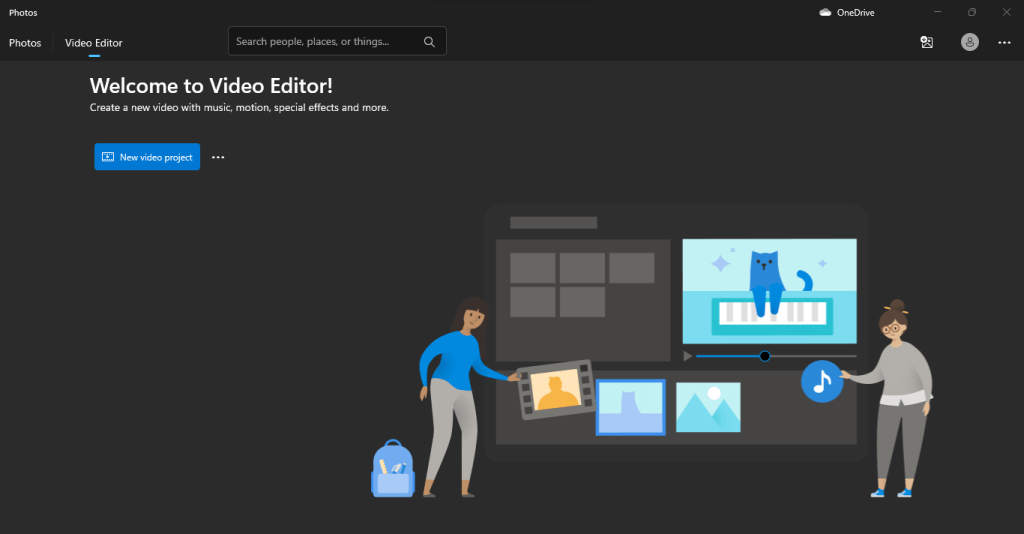Open the import photos icon

926,42
